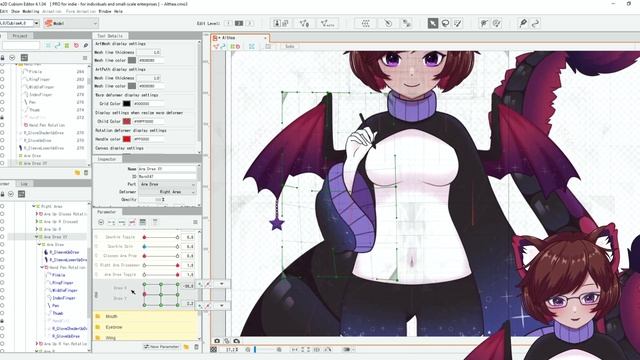Toggle visibility of RingFinger part
The height and width of the screenshot is (360, 640).
[2, 79]
